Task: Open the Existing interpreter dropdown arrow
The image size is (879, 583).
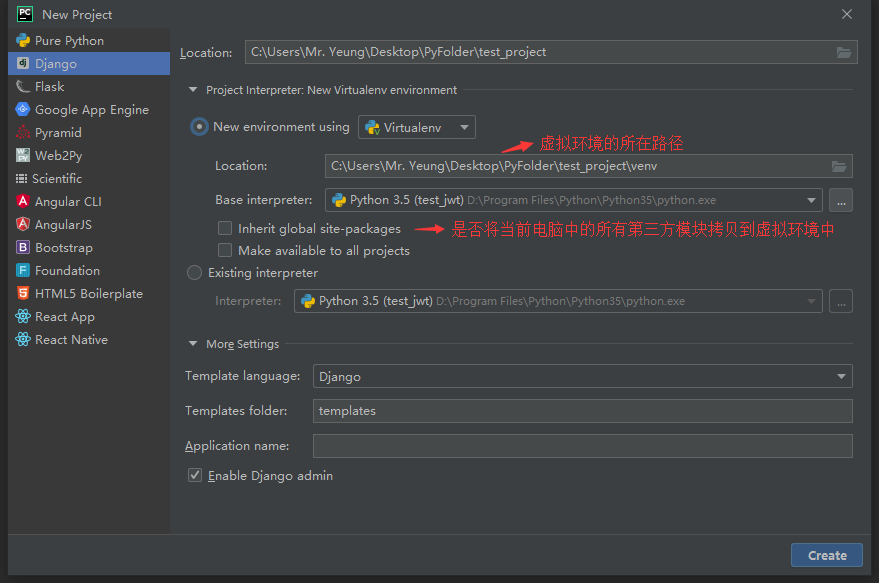Action: click(811, 301)
